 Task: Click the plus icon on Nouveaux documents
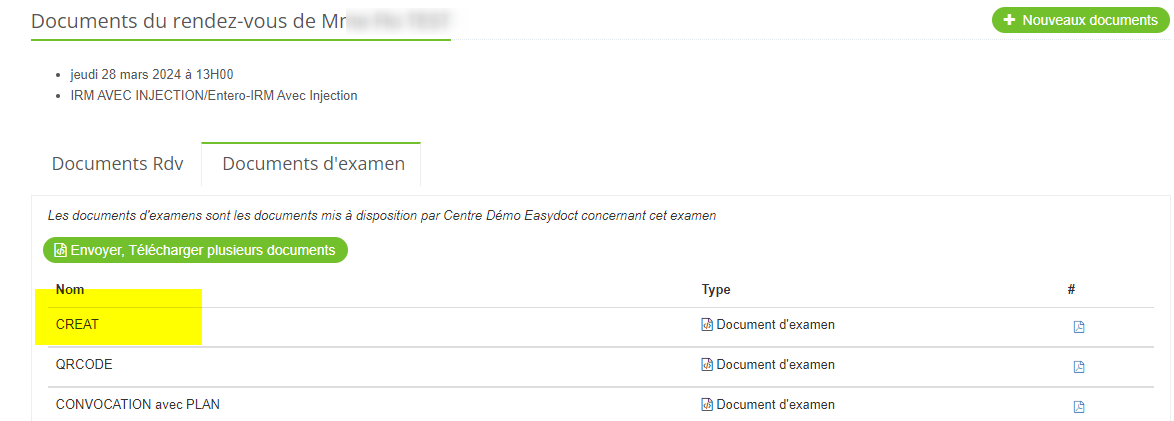(1009, 20)
